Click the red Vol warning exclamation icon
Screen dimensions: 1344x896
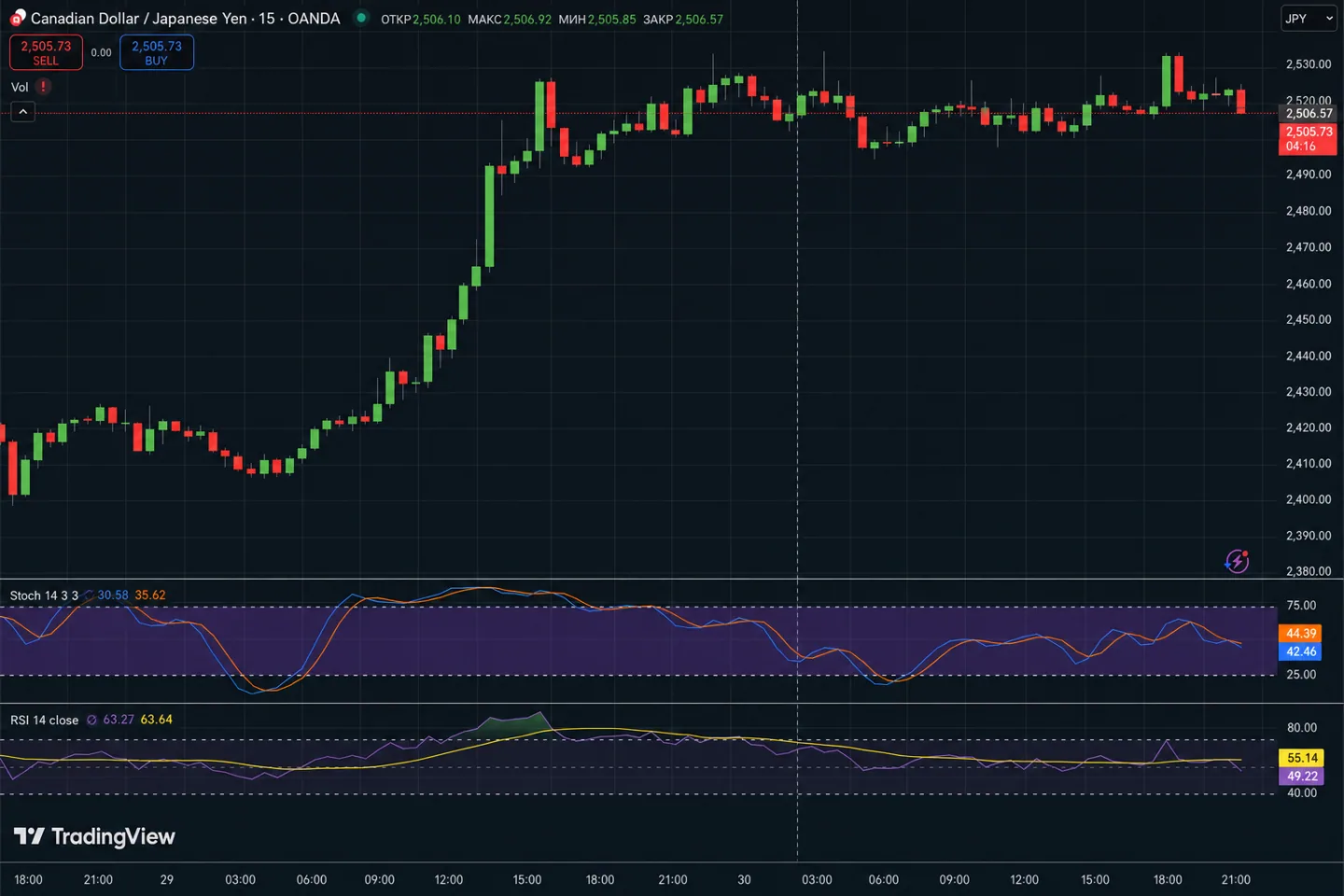tap(43, 87)
